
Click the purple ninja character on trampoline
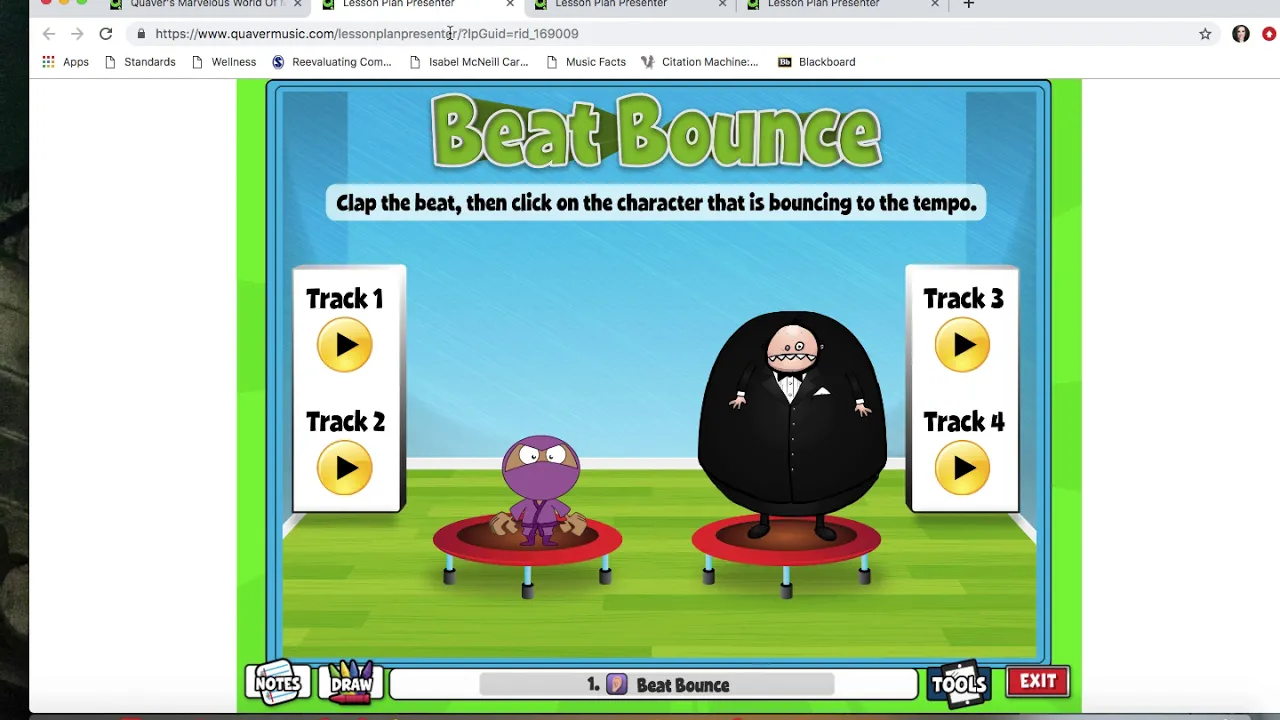pyautogui.click(x=540, y=490)
